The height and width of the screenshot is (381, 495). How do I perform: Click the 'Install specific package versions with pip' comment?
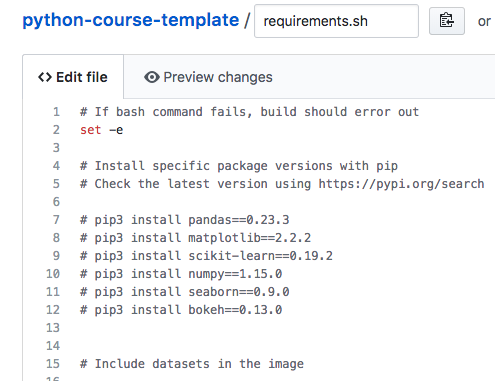click(239, 166)
